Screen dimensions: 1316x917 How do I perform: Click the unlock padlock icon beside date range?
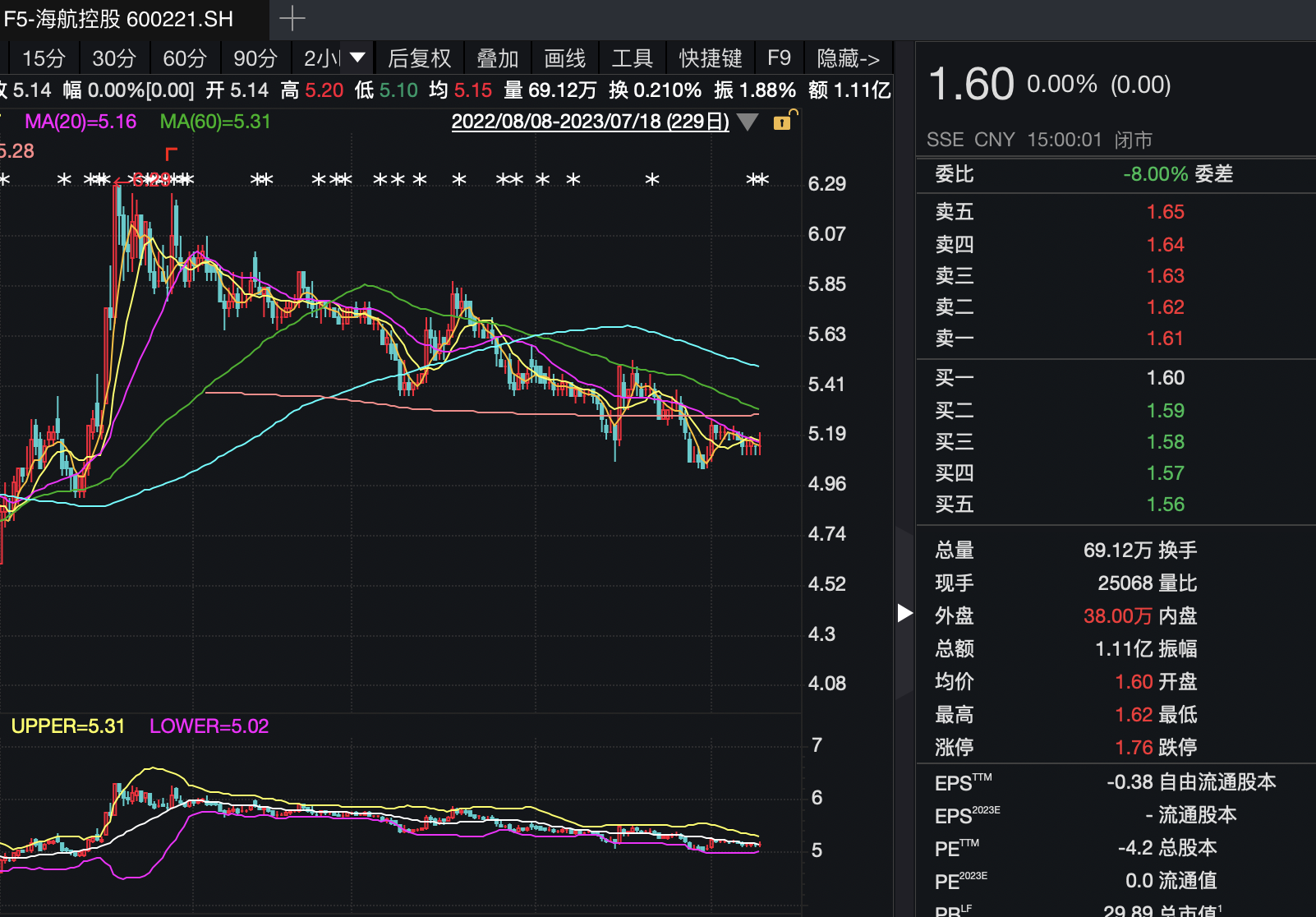click(x=783, y=122)
